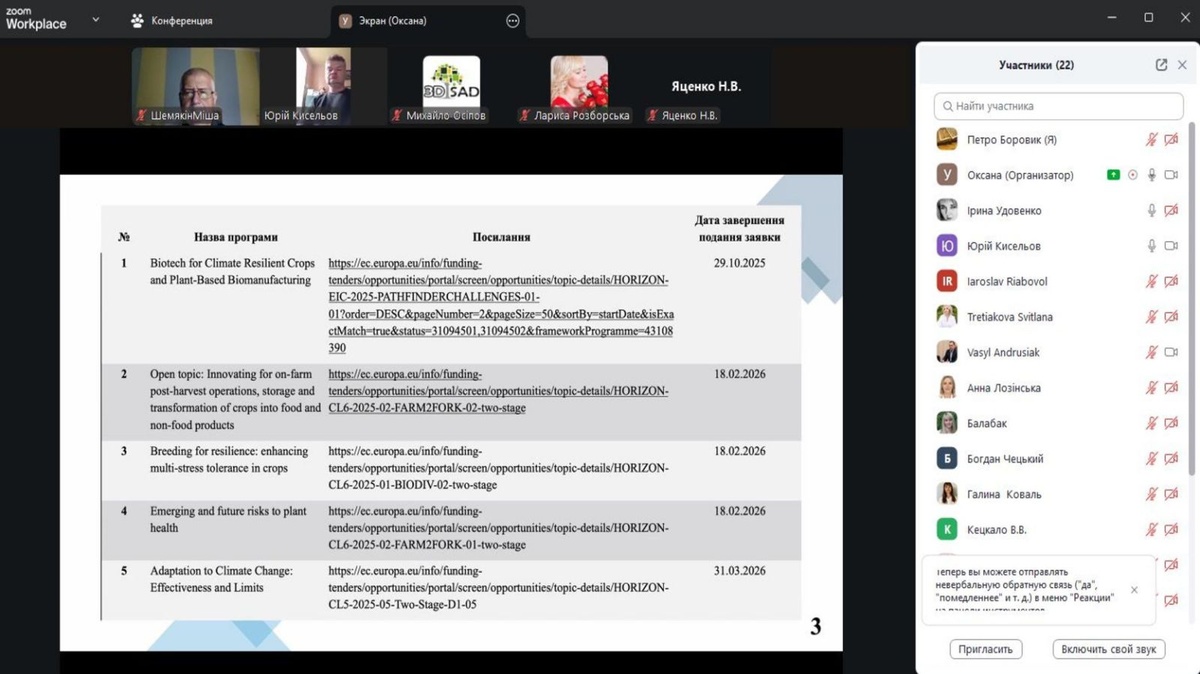The image size is (1200, 674).
Task: Pop out the participants panel
Action: 1161,65
